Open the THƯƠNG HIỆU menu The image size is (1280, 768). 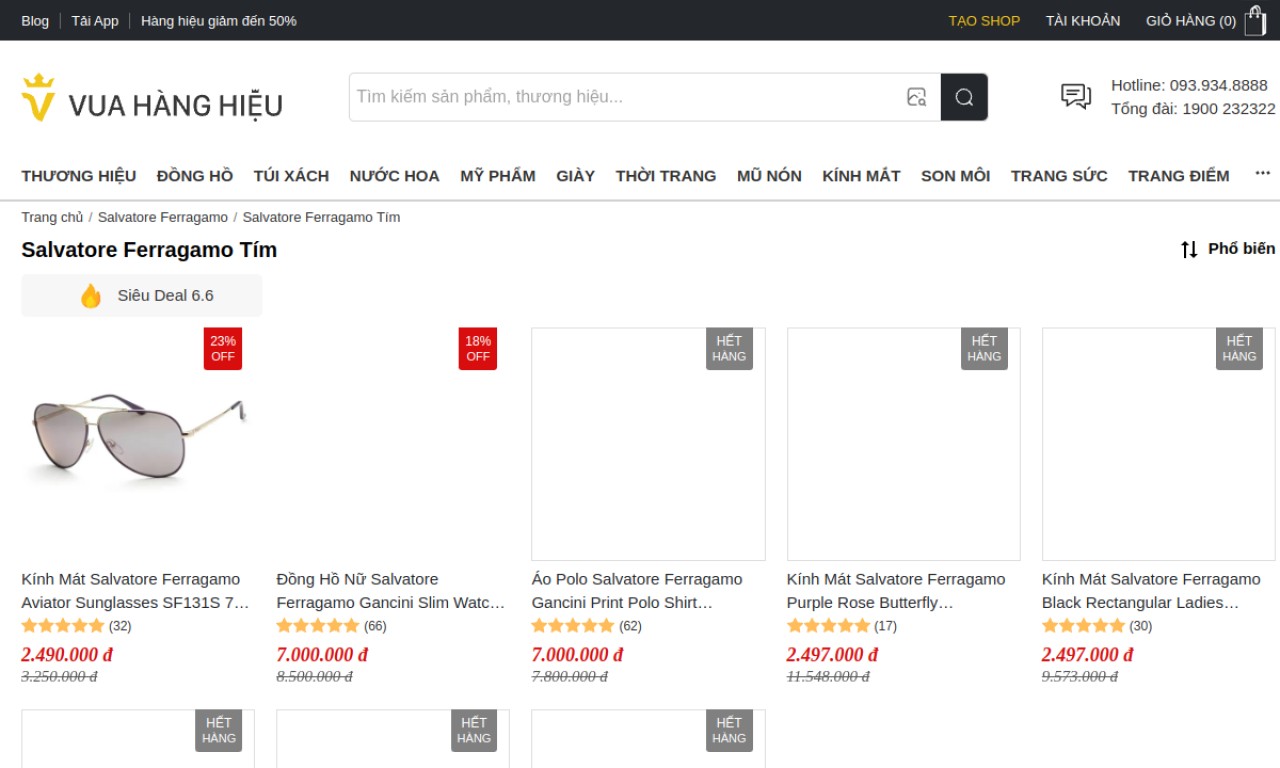pyautogui.click(x=79, y=176)
